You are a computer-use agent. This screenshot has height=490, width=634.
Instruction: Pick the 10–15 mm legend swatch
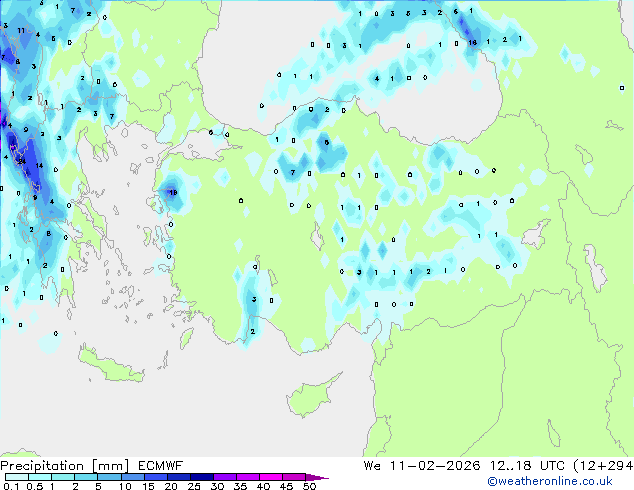click(132, 477)
